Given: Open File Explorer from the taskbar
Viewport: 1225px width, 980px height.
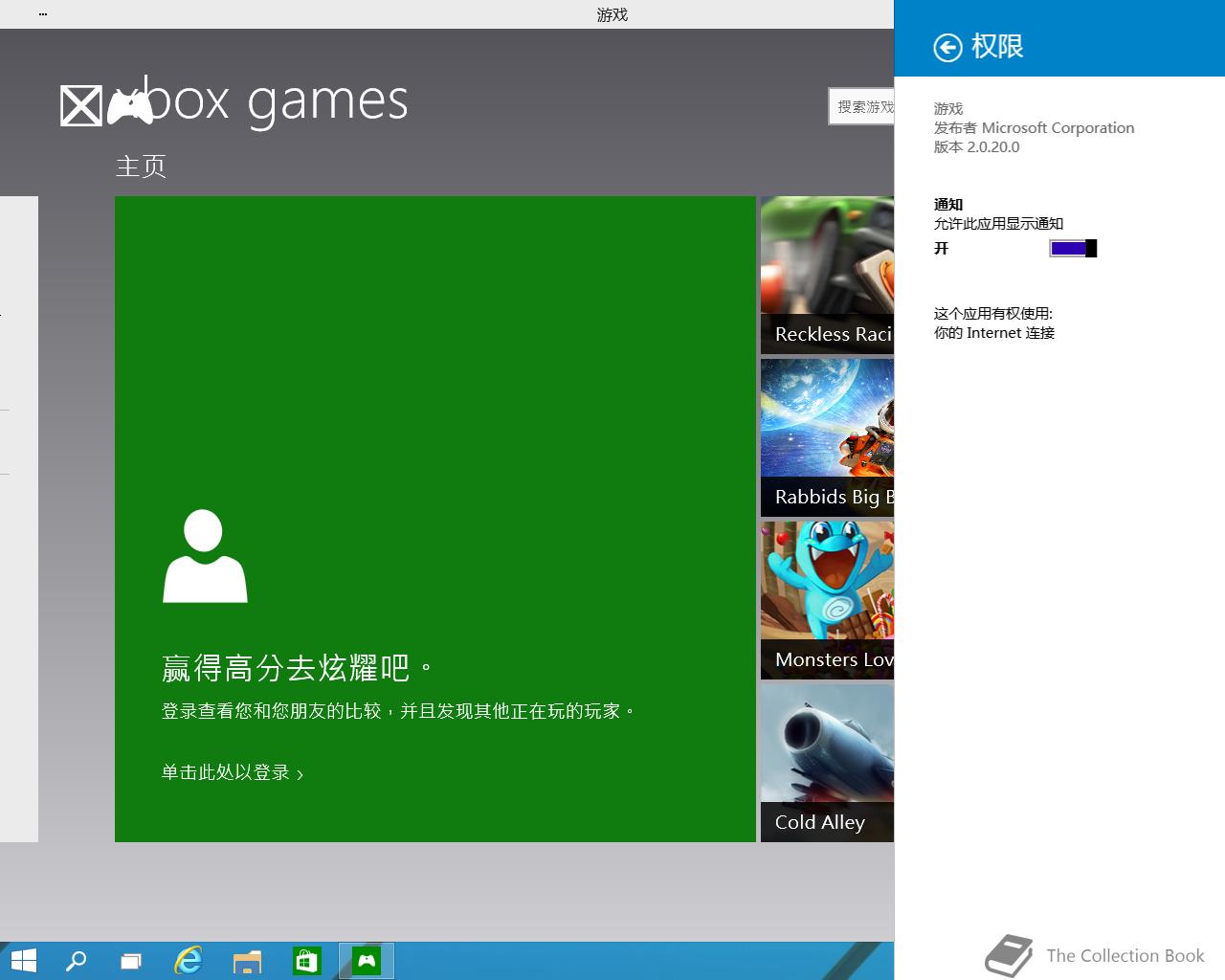Looking at the screenshot, I should 247,961.
